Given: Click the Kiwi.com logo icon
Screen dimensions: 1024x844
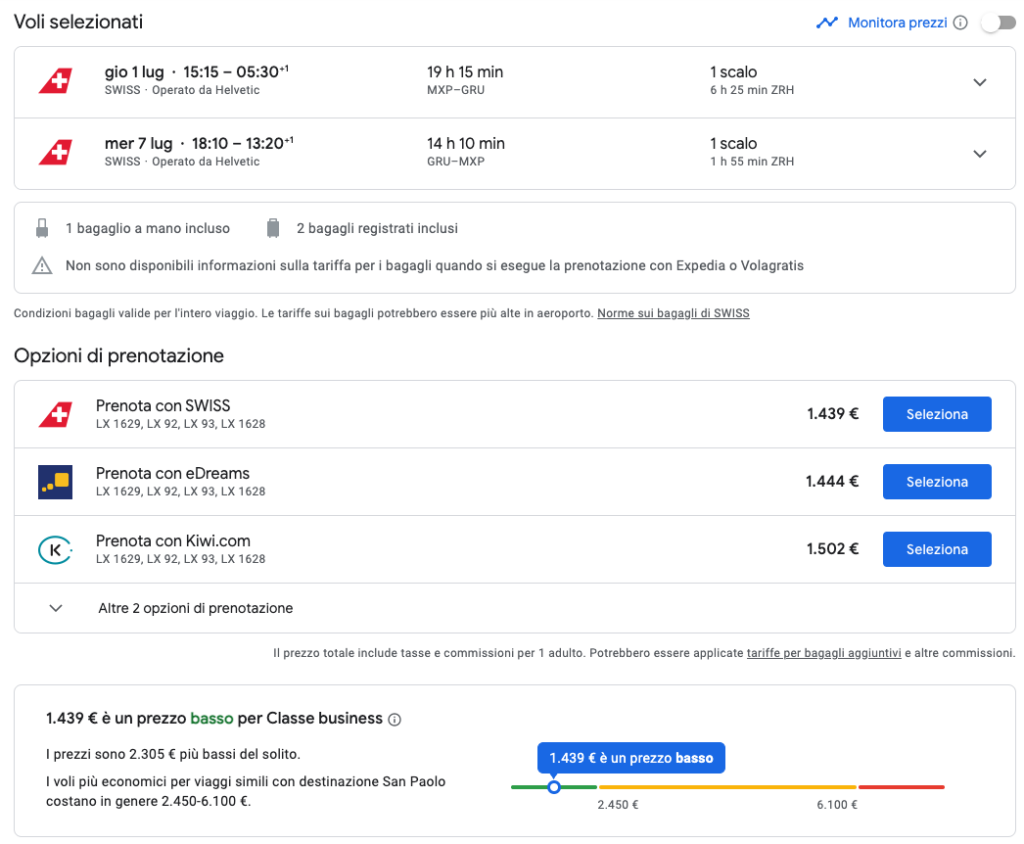Looking at the screenshot, I should (56, 549).
